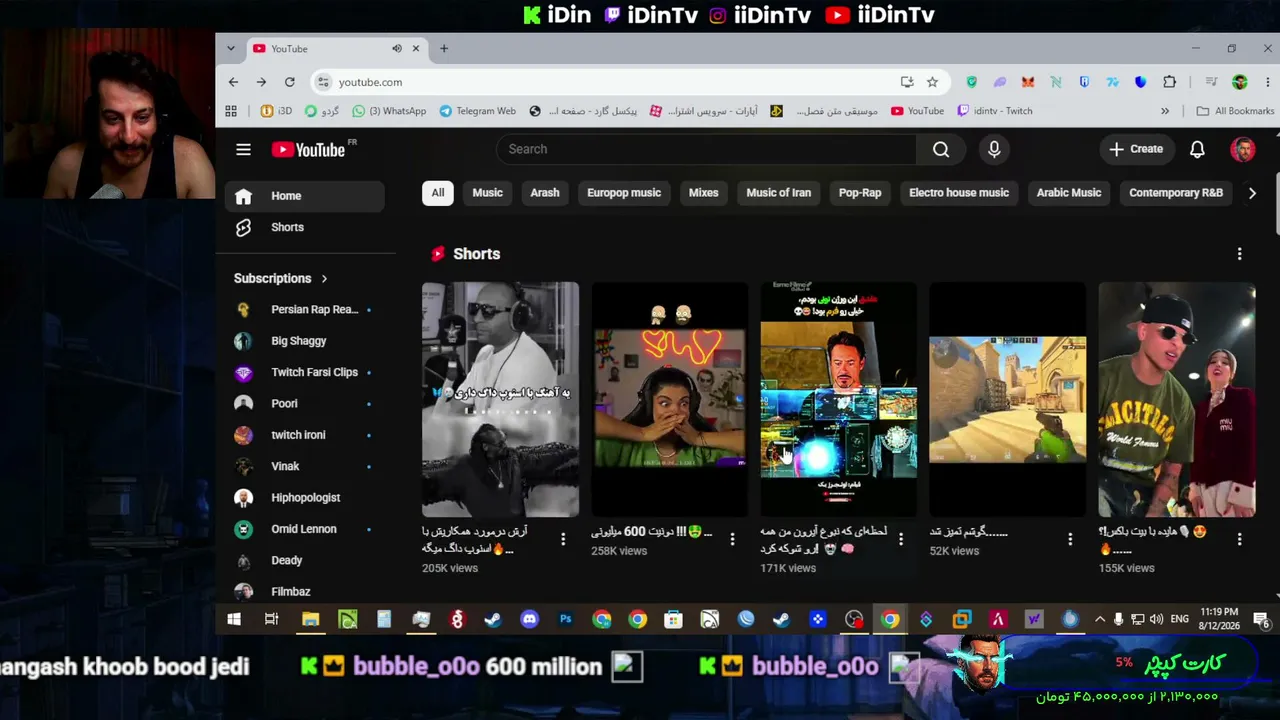Open Microsoft Store from taskbar

[674, 620]
